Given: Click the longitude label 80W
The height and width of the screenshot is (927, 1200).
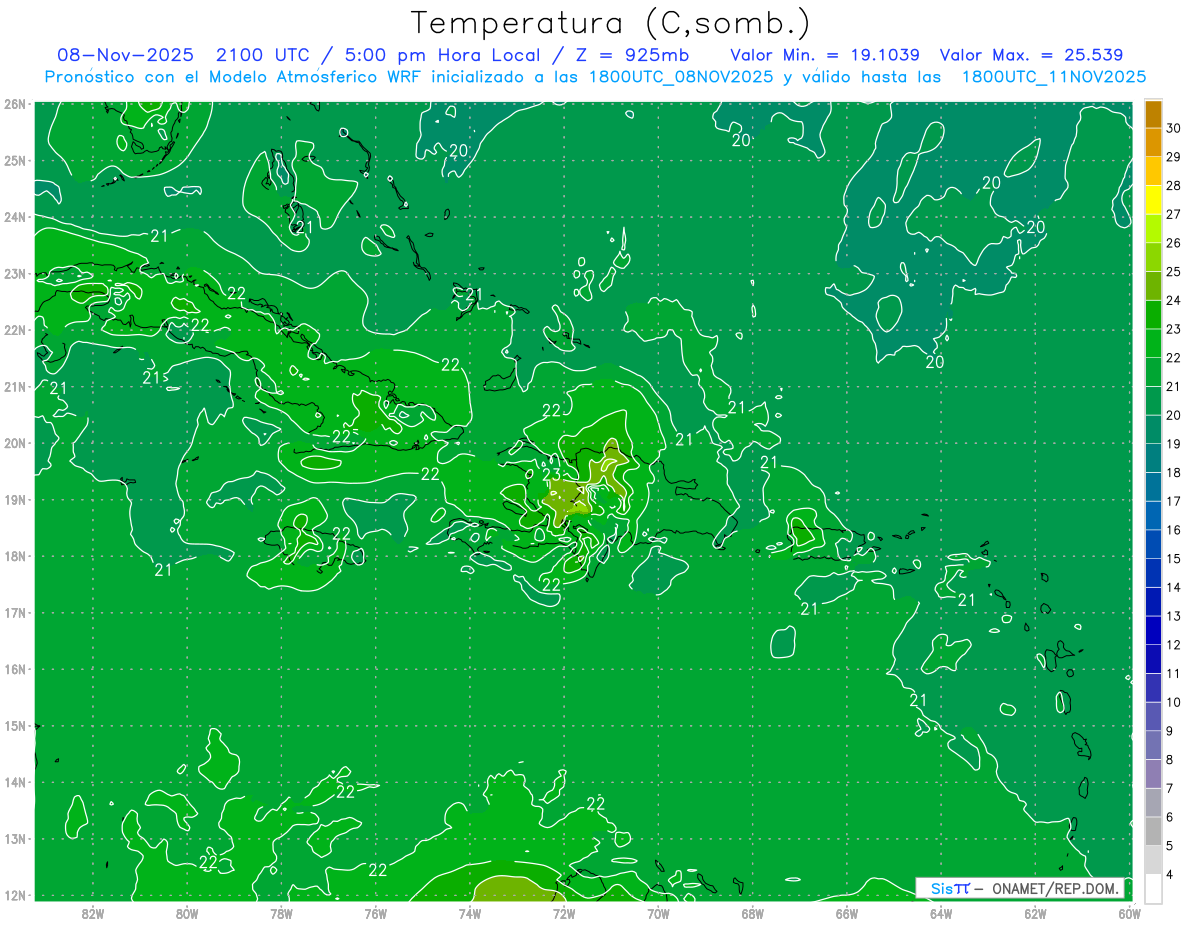Looking at the screenshot, I should pyautogui.click(x=186, y=912).
